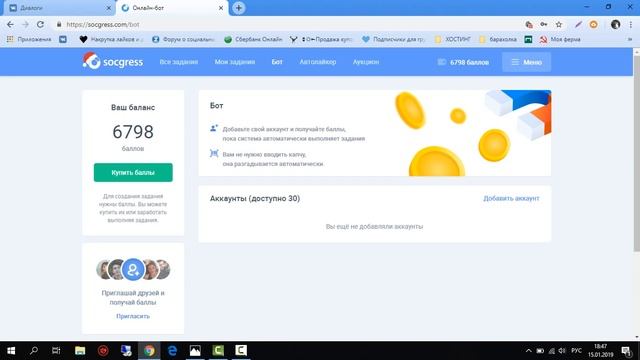640x360 pixels.
Task: Expand the hidden bookmarks chevron
Action: 630,39
